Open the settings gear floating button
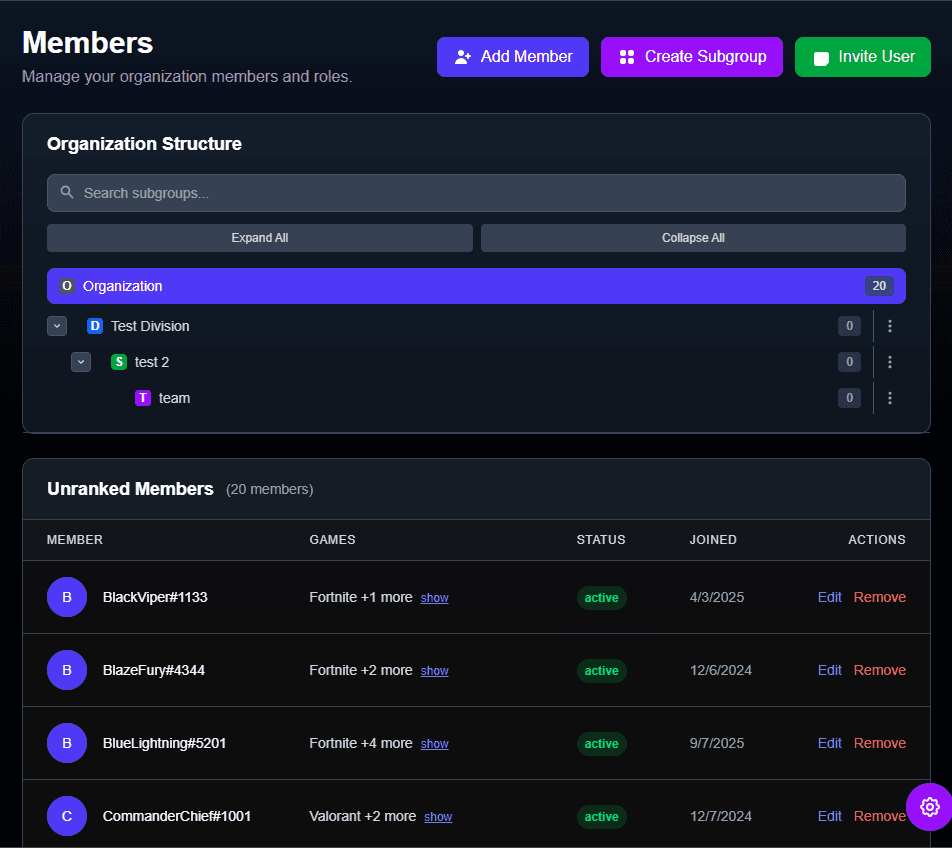Viewport: 952px width, 848px height. (930, 807)
